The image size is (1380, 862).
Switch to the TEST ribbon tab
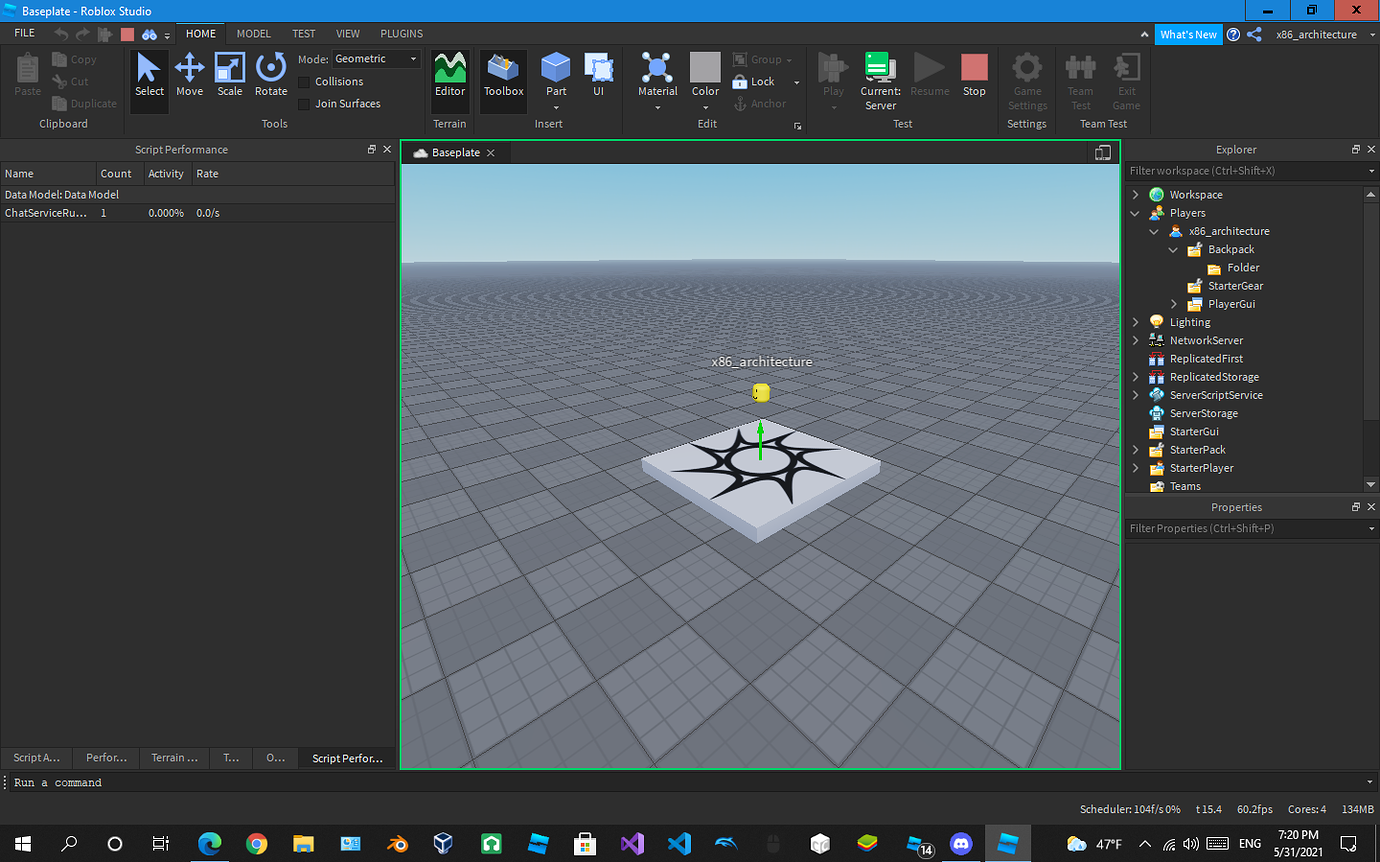pyautogui.click(x=303, y=33)
